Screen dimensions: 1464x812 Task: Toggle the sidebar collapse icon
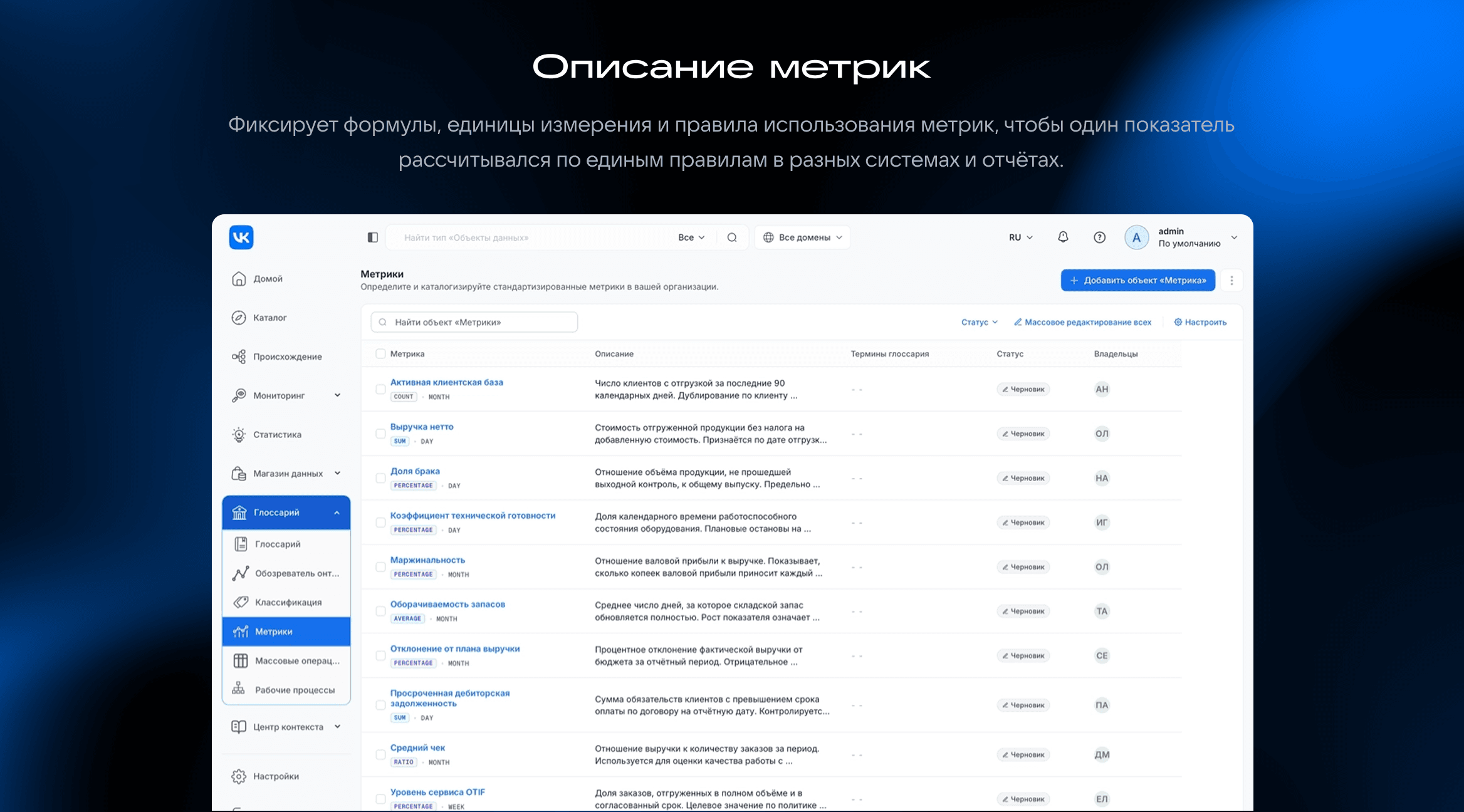[x=373, y=237]
